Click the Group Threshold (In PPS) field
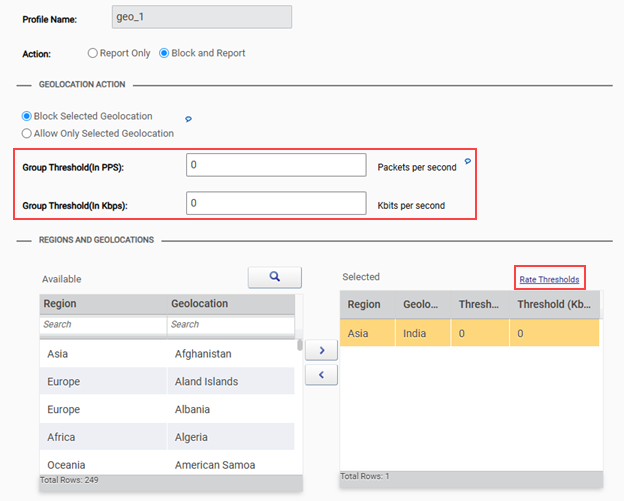624x501 pixels. pyautogui.click(x=276, y=165)
